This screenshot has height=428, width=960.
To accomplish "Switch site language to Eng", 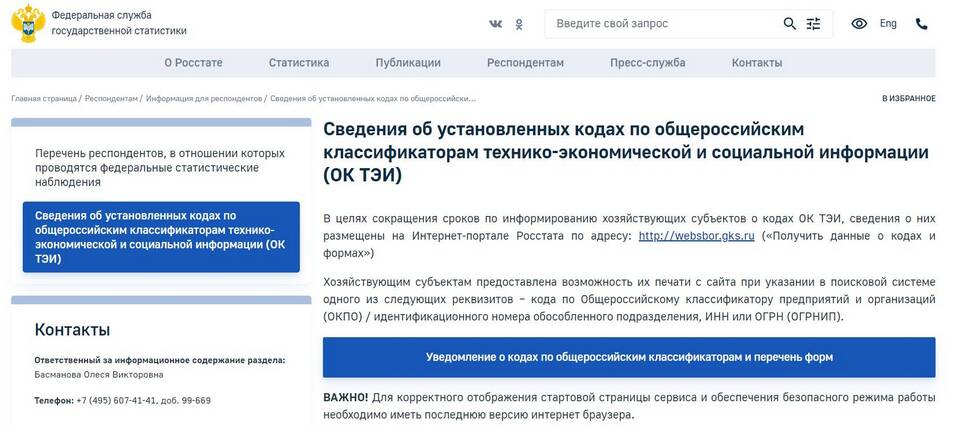I will point(888,24).
